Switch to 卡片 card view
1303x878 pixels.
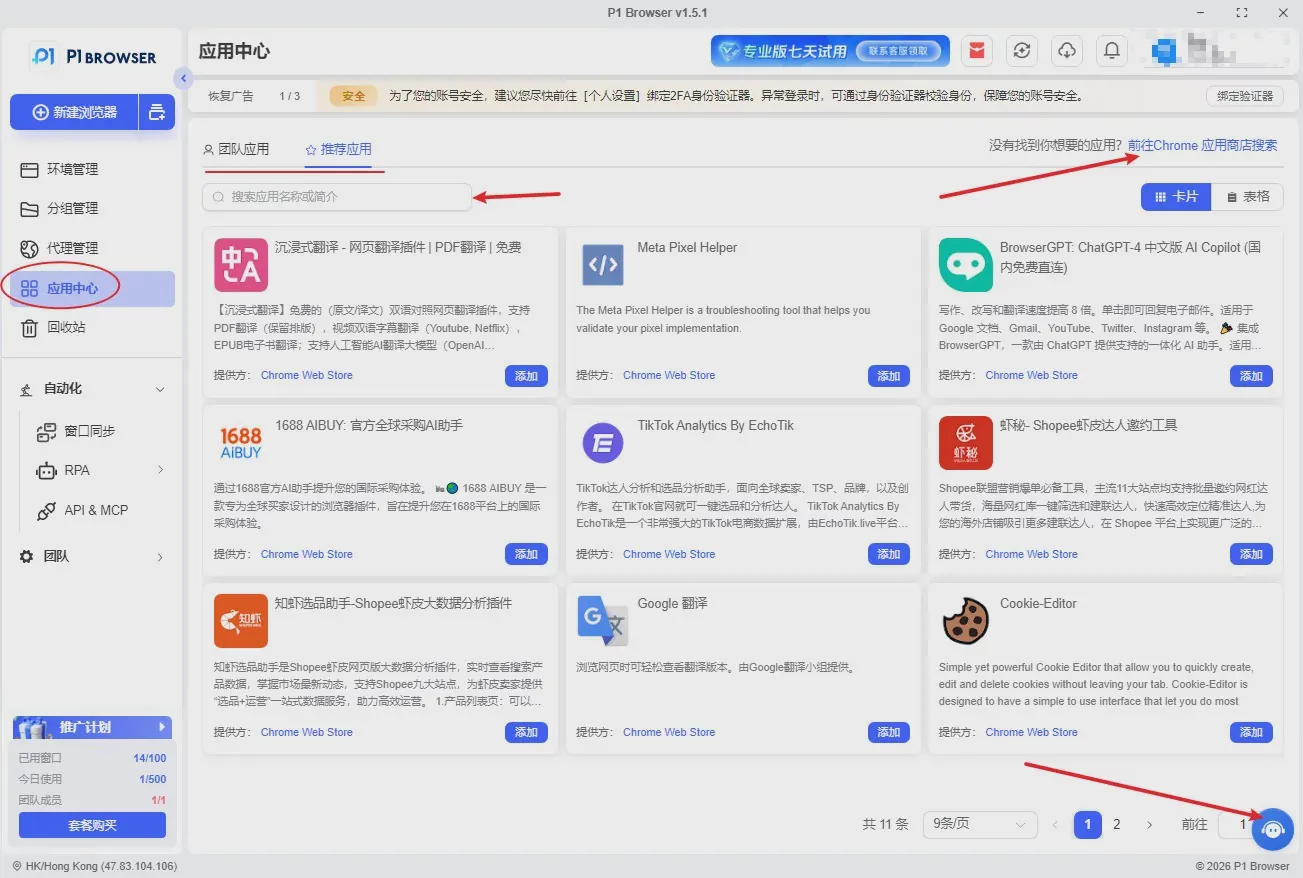[1176, 197]
